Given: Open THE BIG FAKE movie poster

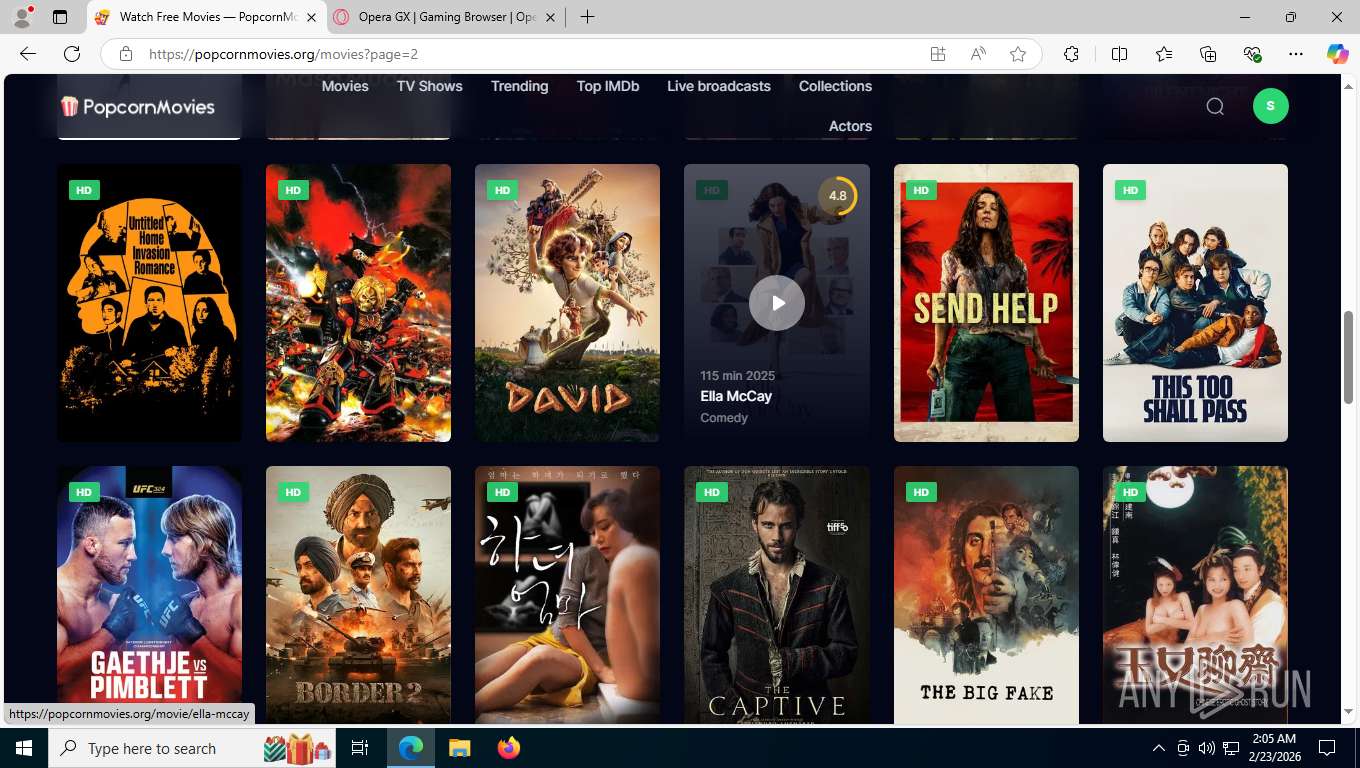Looking at the screenshot, I should (x=986, y=595).
